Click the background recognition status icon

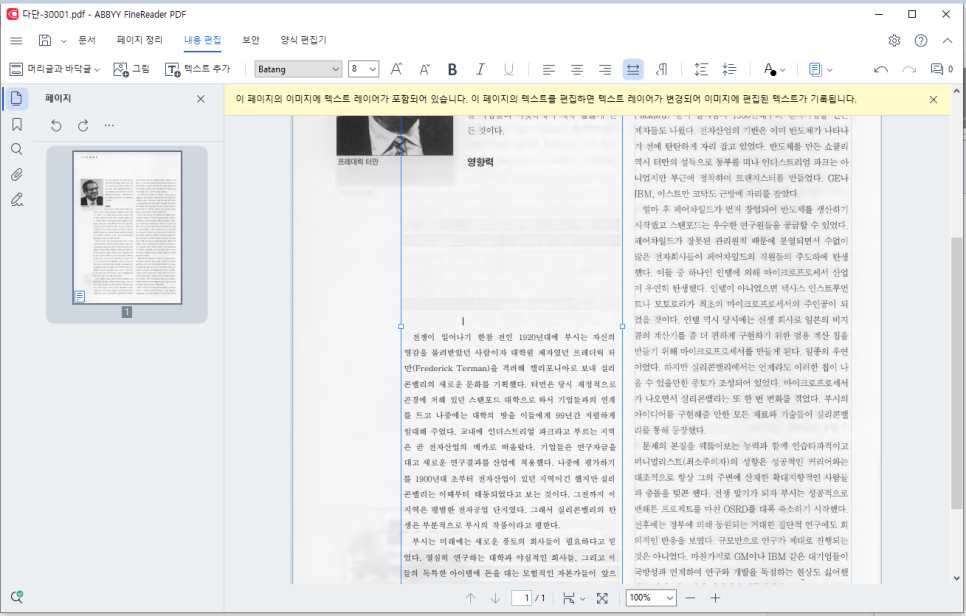17,597
